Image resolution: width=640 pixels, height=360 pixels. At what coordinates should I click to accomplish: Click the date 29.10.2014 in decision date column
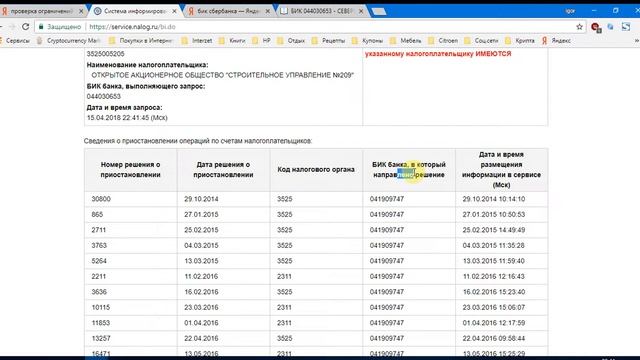click(201, 199)
